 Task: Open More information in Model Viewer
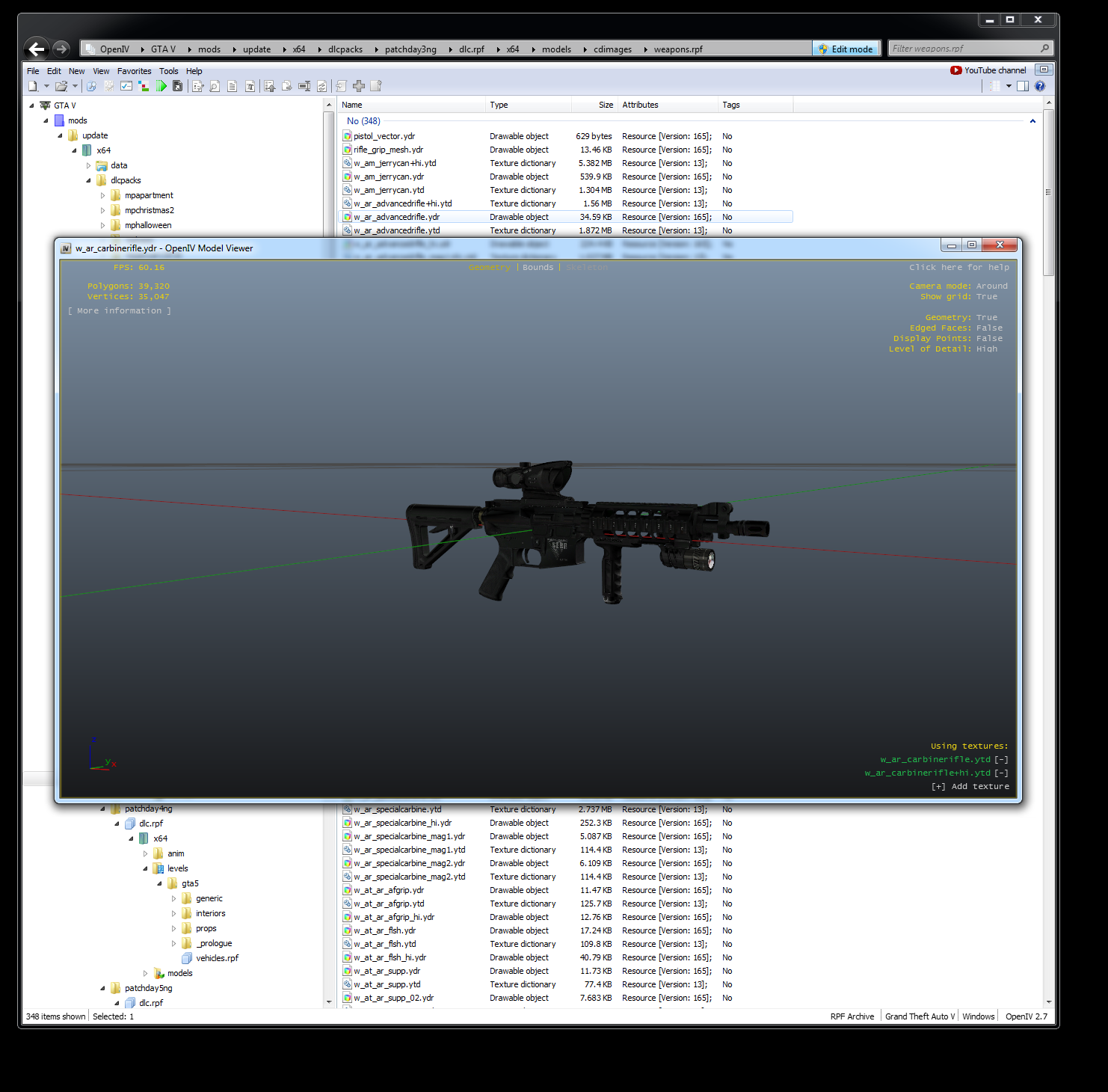(120, 311)
